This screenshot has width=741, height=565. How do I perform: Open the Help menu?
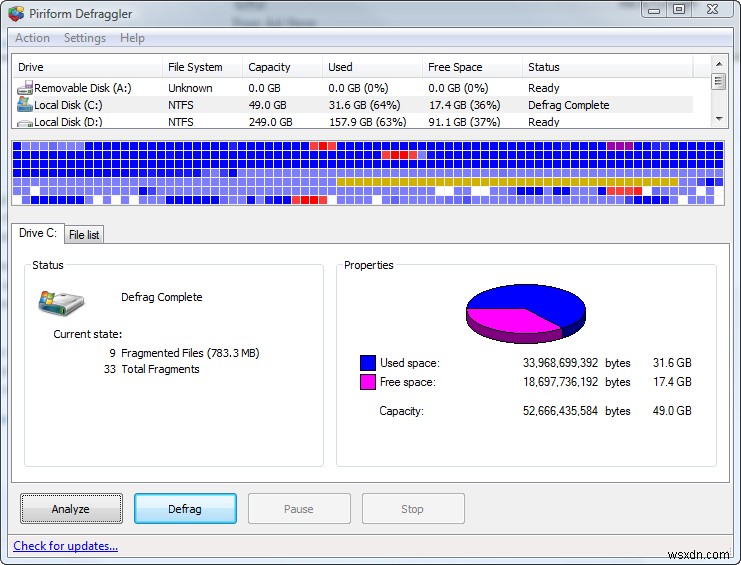(132, 38)
